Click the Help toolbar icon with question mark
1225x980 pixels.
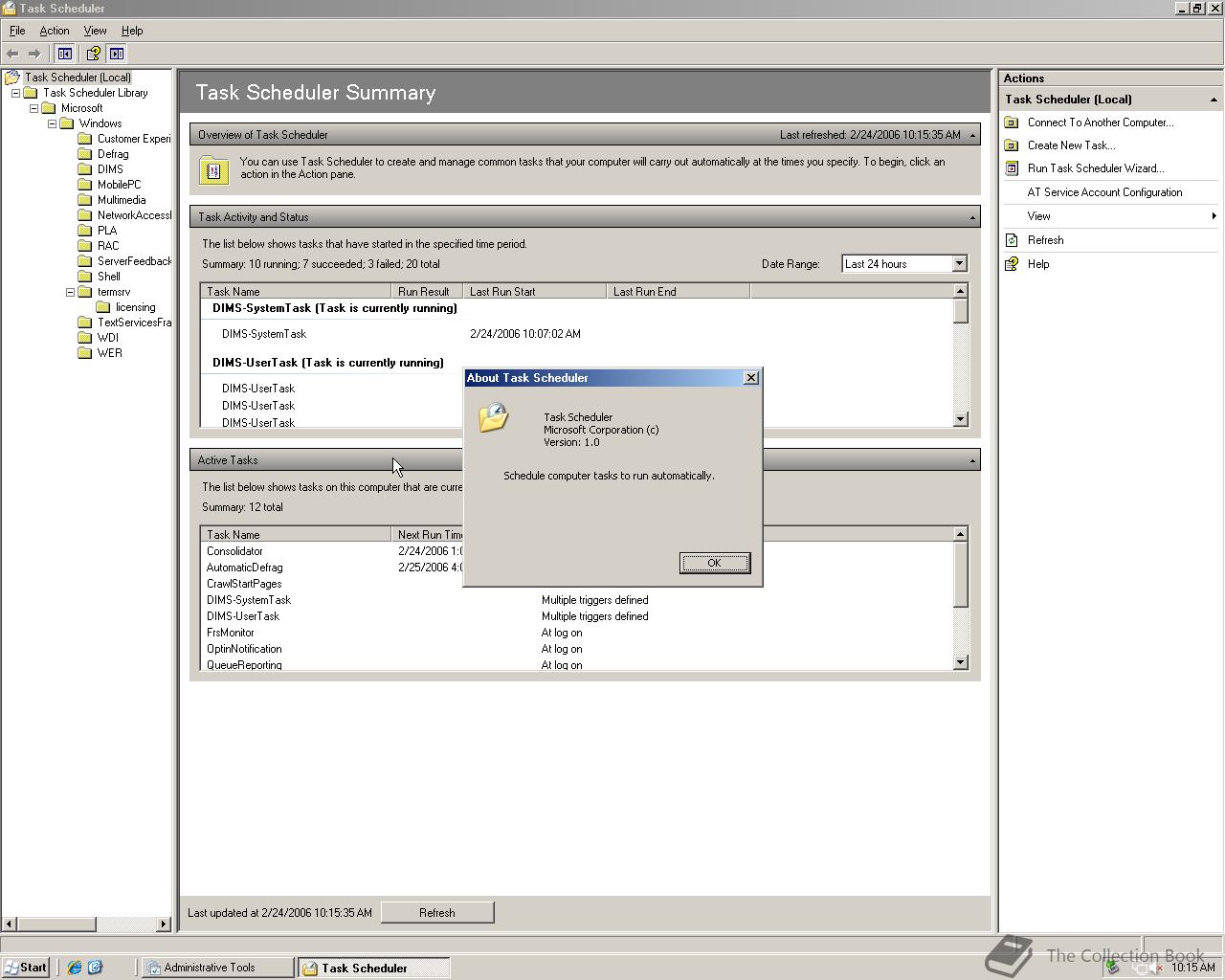[x=93, y=54]
